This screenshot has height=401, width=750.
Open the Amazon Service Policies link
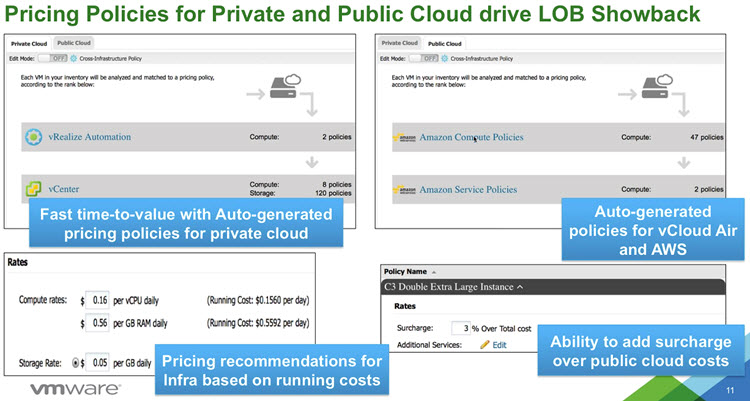tap(468, 189)
